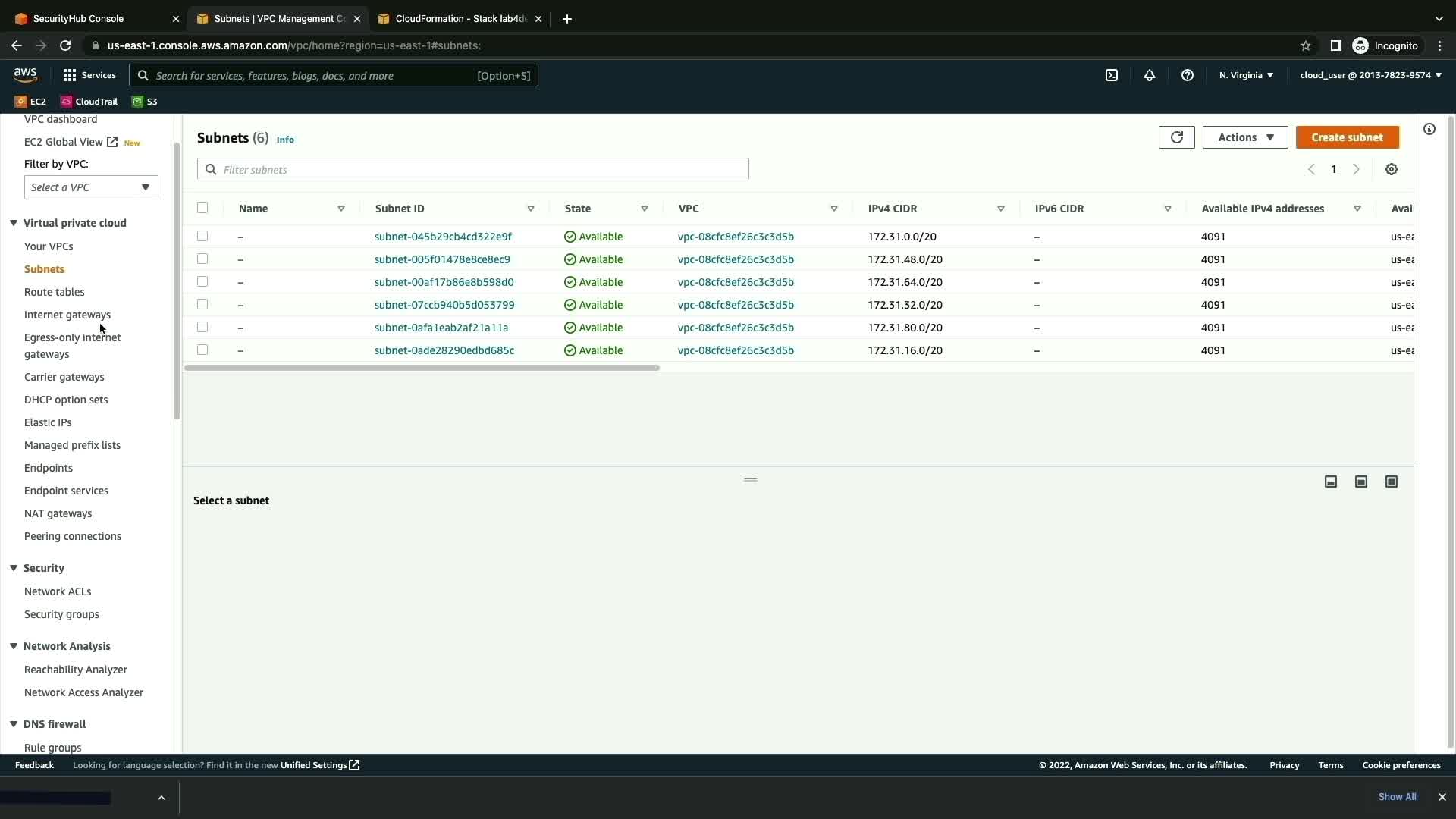The width and height of the screenshot is (1456, 819).
Task: Open table preferences gear icon
Action: click(1391, 169)
